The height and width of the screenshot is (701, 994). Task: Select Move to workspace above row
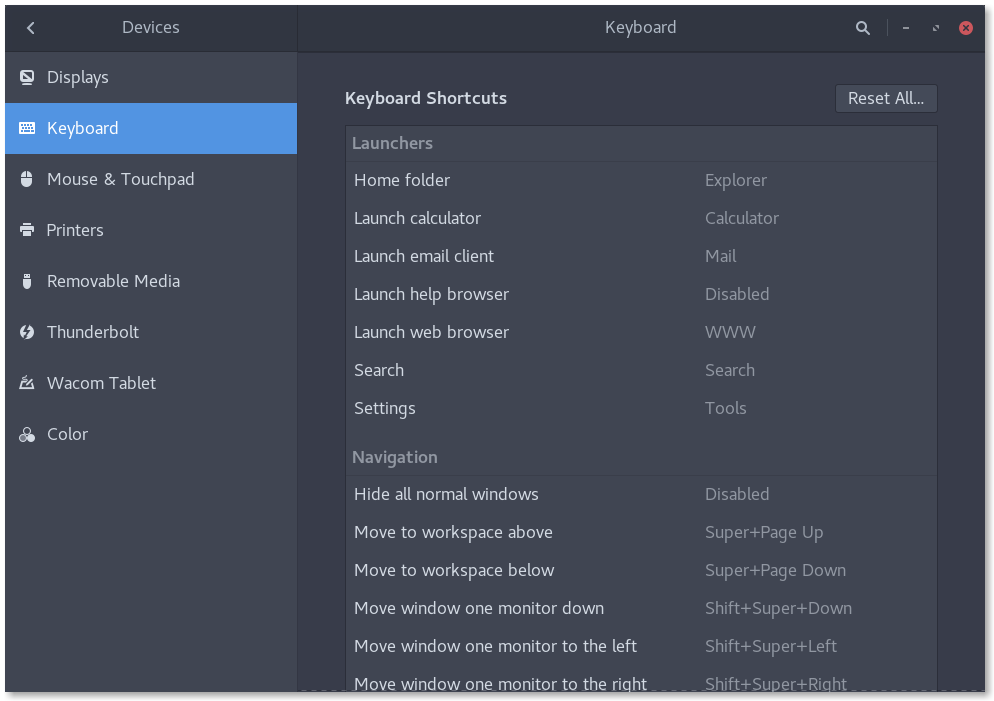click(641, 532)
